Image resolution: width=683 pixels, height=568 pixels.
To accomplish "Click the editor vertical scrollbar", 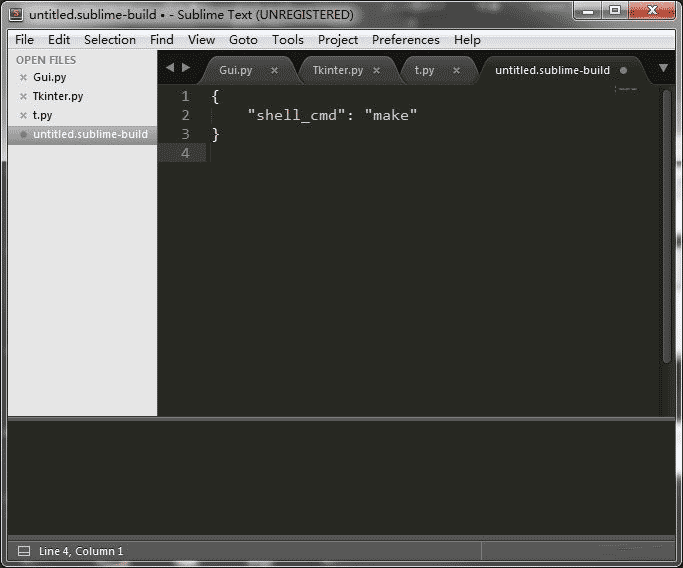I will pyautogui.click(x=666, y=226).
